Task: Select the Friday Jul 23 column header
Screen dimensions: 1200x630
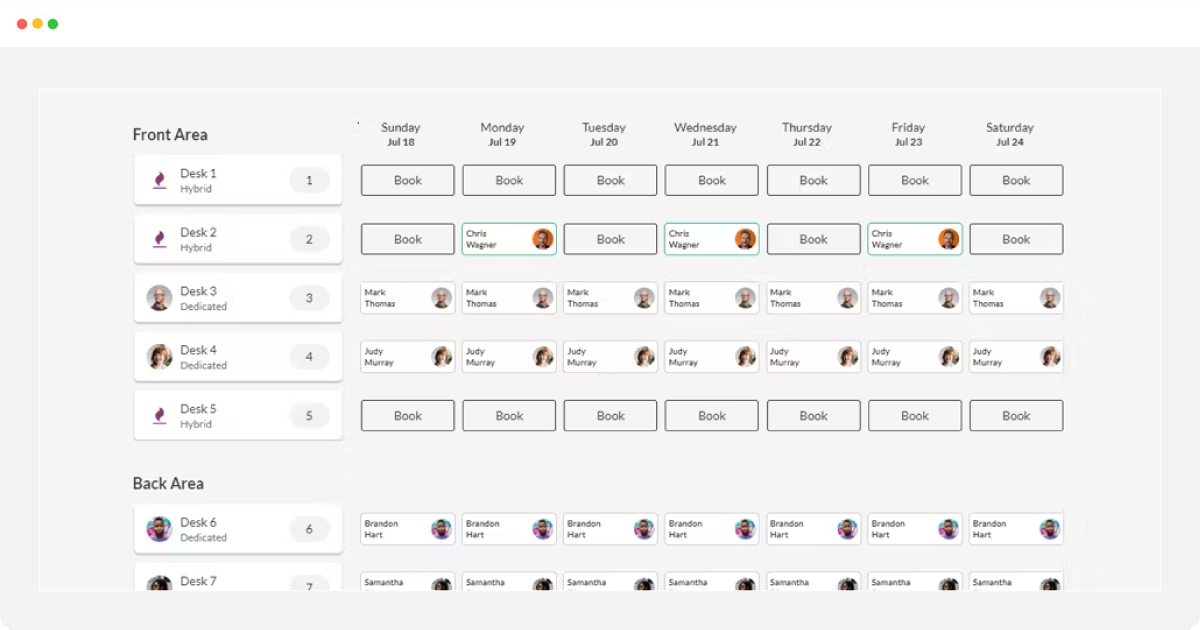Action: 908,134
